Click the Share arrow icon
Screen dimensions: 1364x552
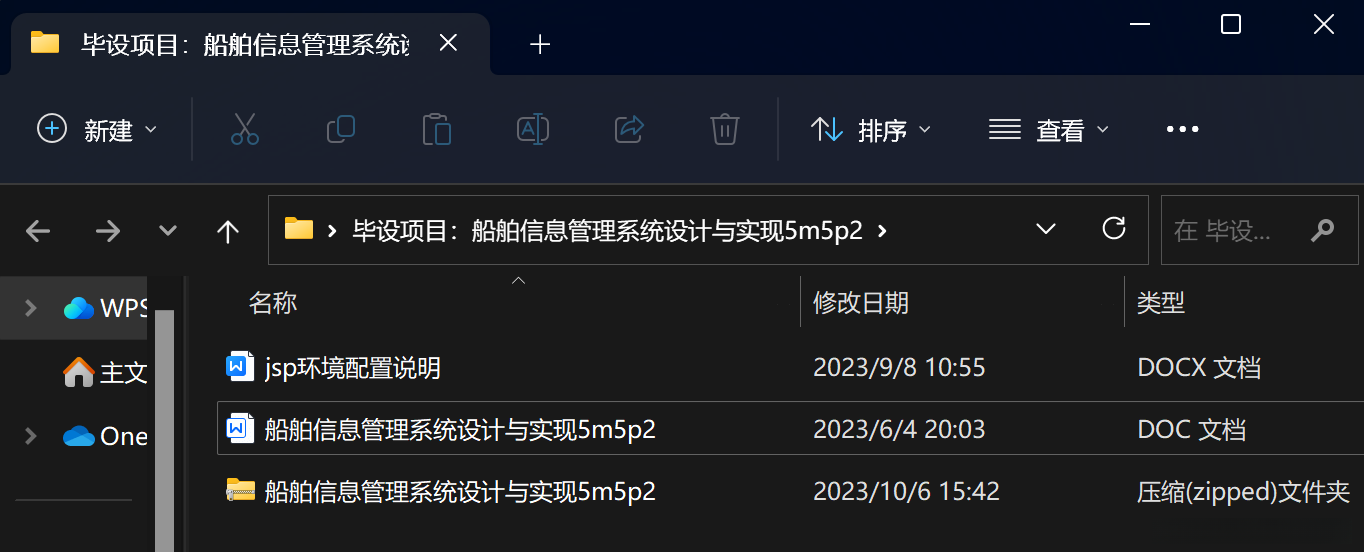click(629, 129)
